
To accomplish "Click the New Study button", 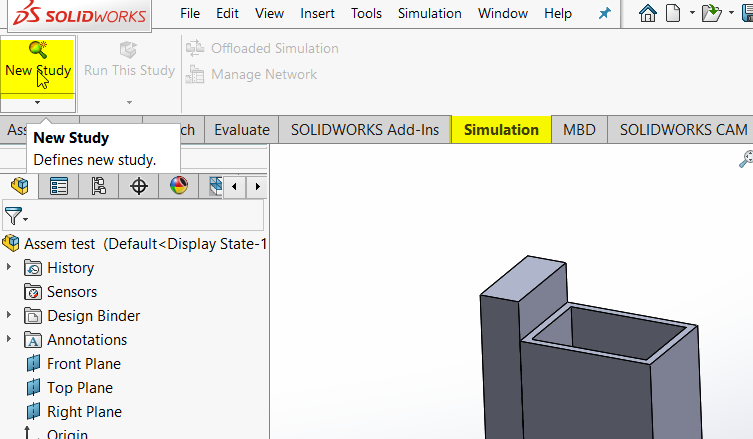I will point(37,67).
